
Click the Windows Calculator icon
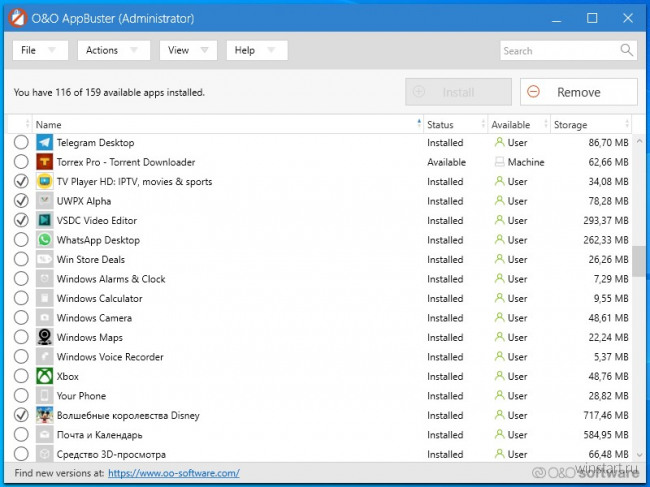pos(44,298)
